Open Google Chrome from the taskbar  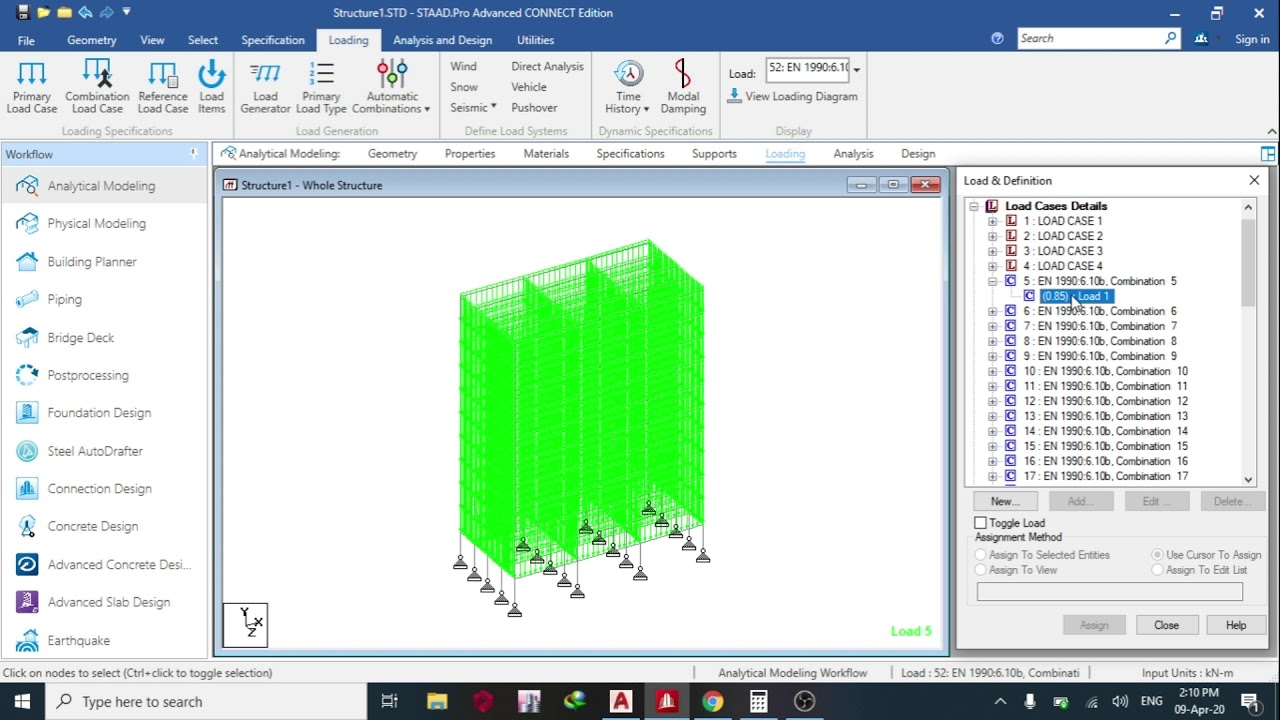click(x=712, y=701)
